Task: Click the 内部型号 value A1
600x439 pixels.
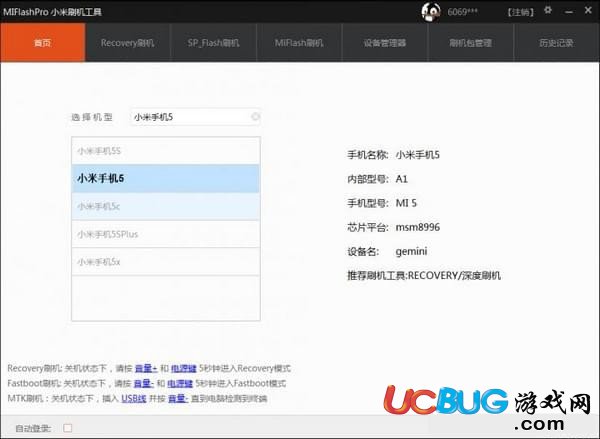Action: point(402,179)
